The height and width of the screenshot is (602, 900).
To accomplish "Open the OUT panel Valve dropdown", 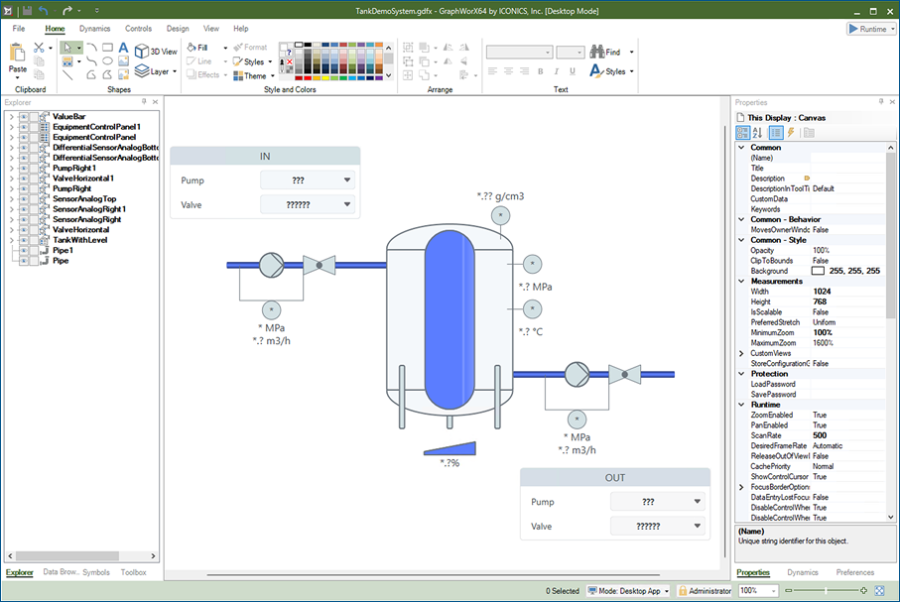I will click(x=697, y=526).
